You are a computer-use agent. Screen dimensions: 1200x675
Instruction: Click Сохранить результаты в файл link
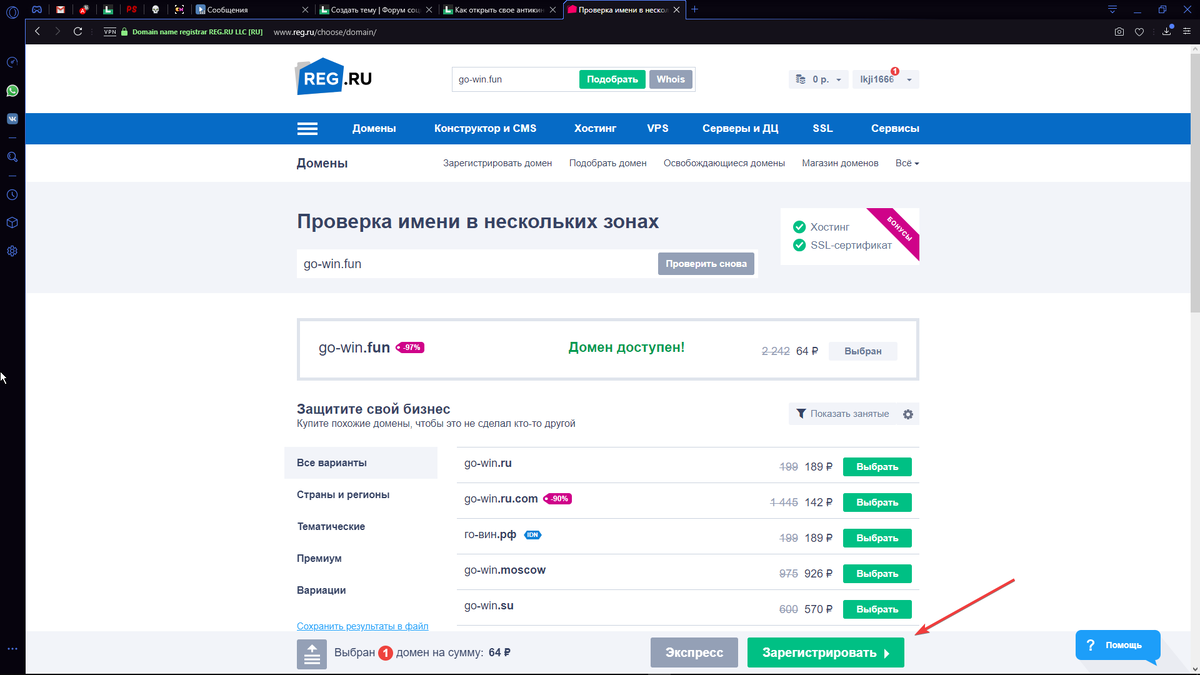pyautogui.click(x=362, y=626)
